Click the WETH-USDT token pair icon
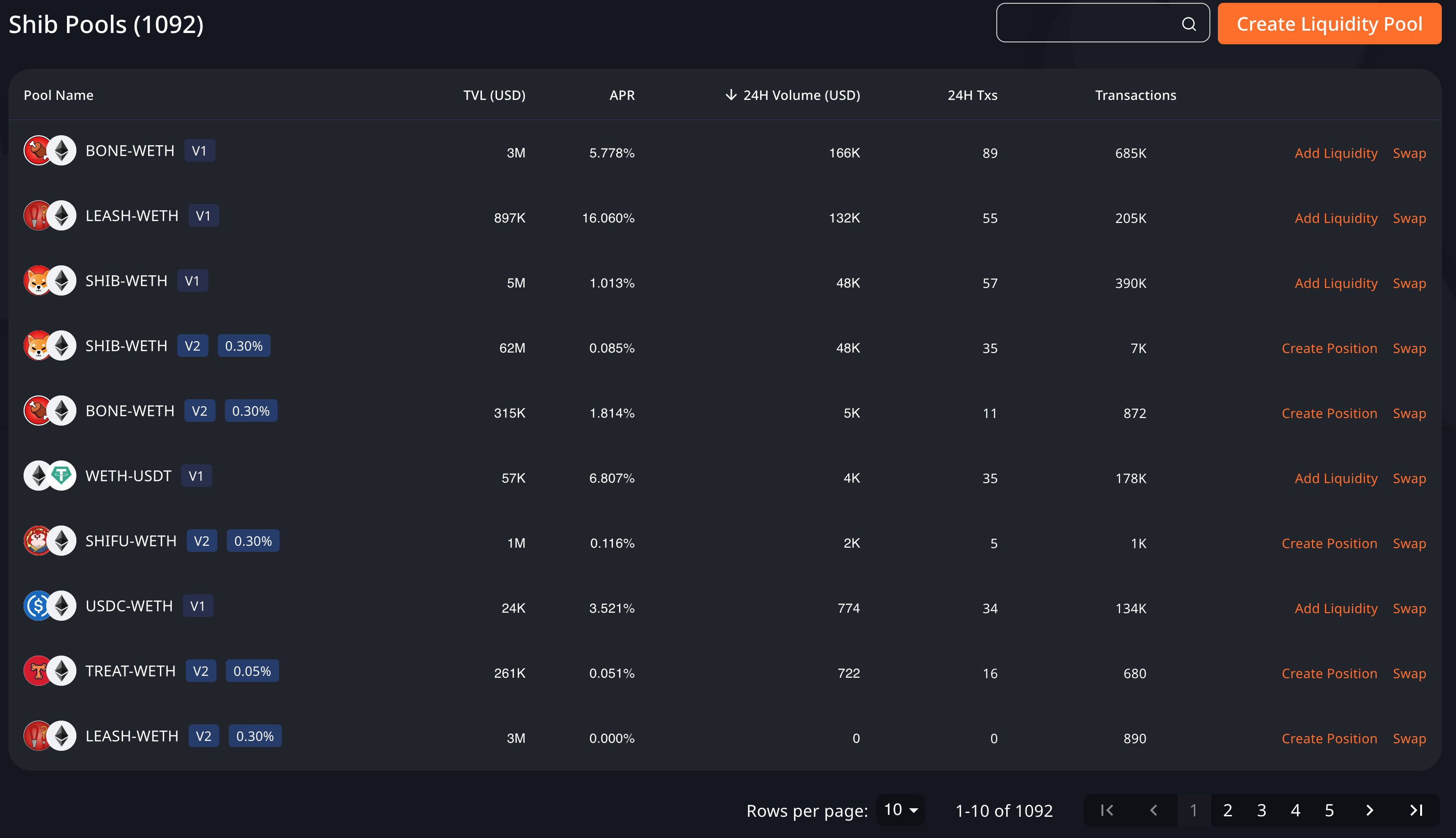The image size is (1456, 838). pos(50,476)
